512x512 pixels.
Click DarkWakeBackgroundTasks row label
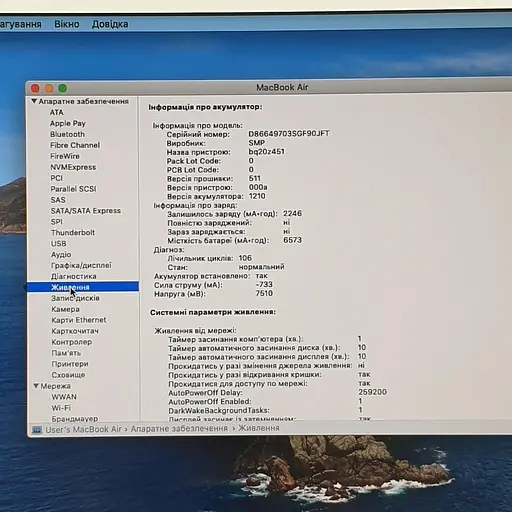click(219, 410)
